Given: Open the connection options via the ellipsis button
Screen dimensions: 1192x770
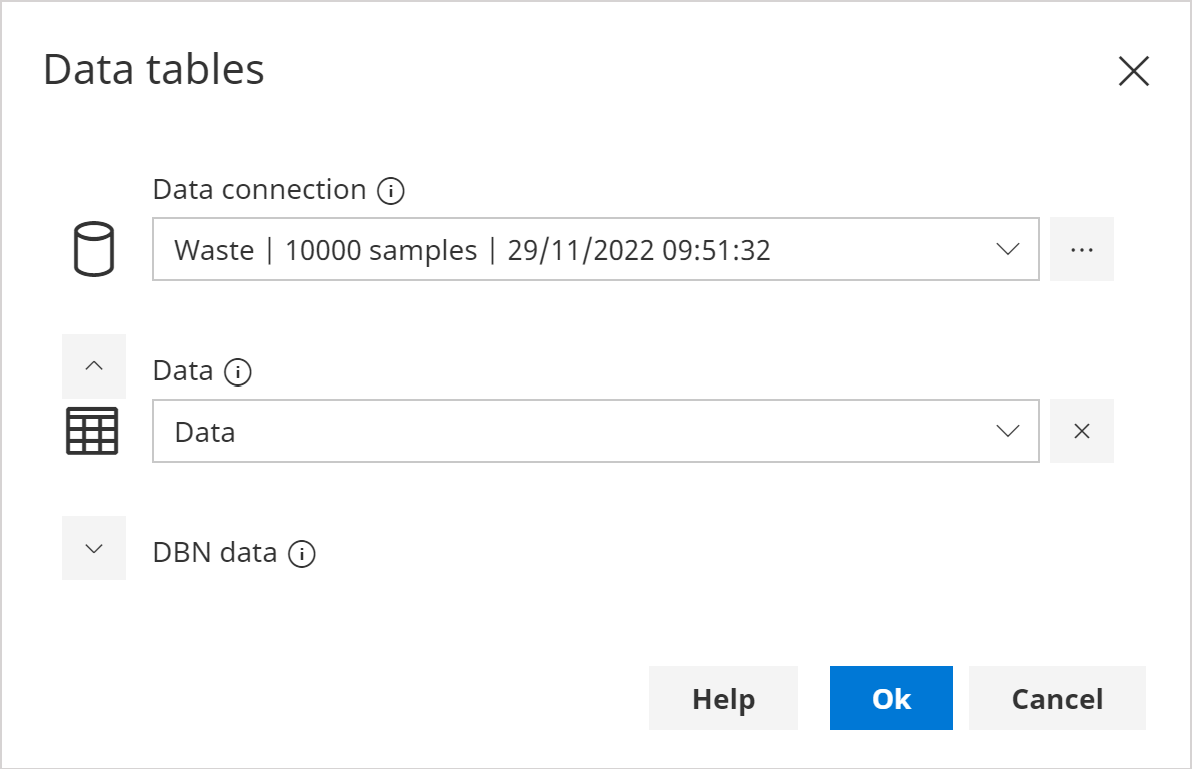Looking at the screenshot, I should click(1082, 249).
